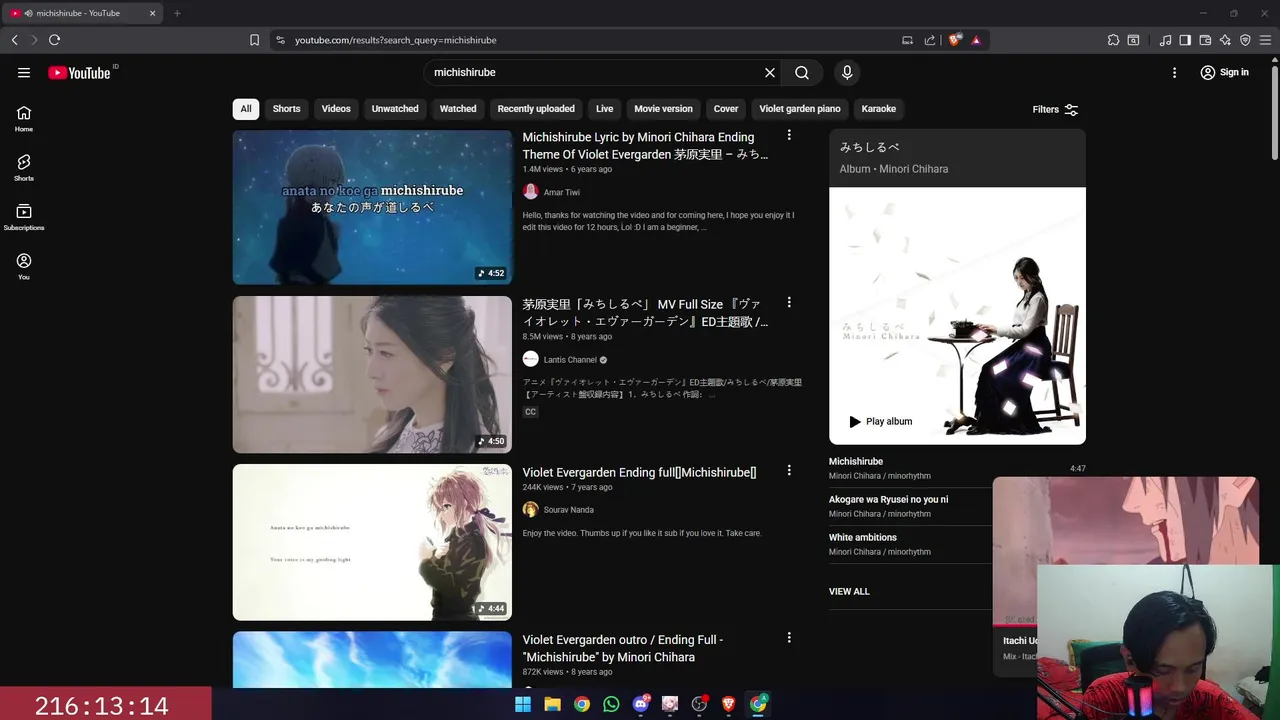This screenshot has width=1280, height=720.
Task: Open the 4:50 Lantis MV thumbnail
Action: click(372, 374)
